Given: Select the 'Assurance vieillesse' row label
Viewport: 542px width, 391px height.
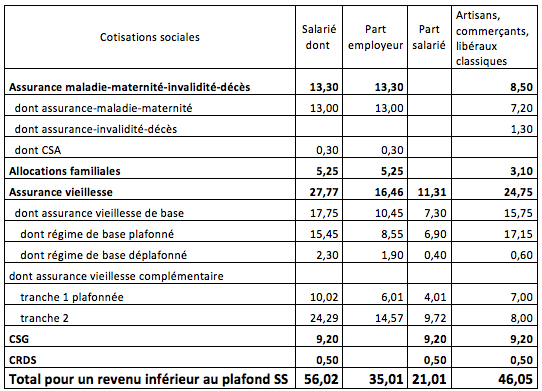Looking at the screenshot, I should (61, 192).
